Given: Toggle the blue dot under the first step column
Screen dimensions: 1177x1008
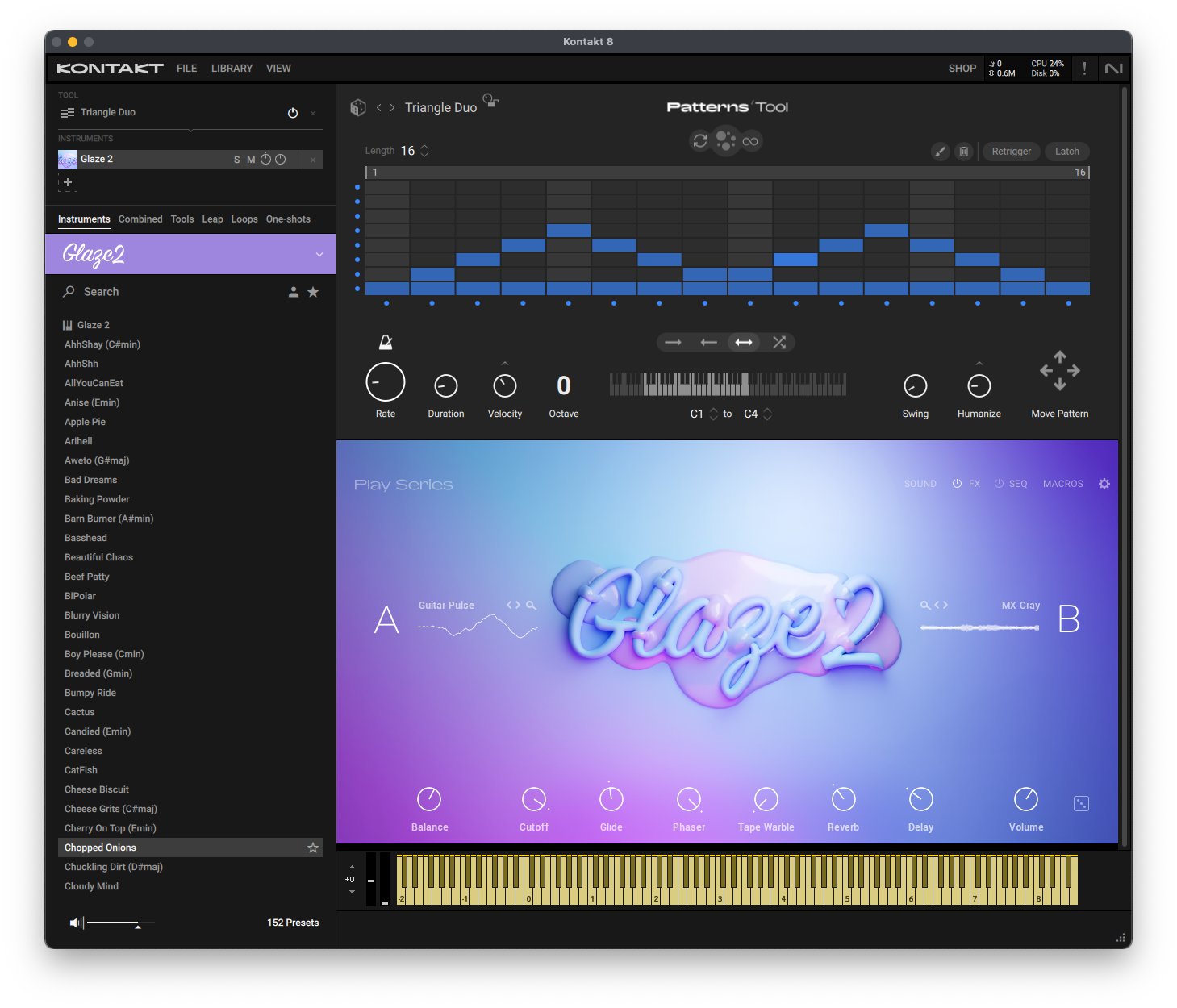Looking at the screenshot, I should tap(386, 303).
